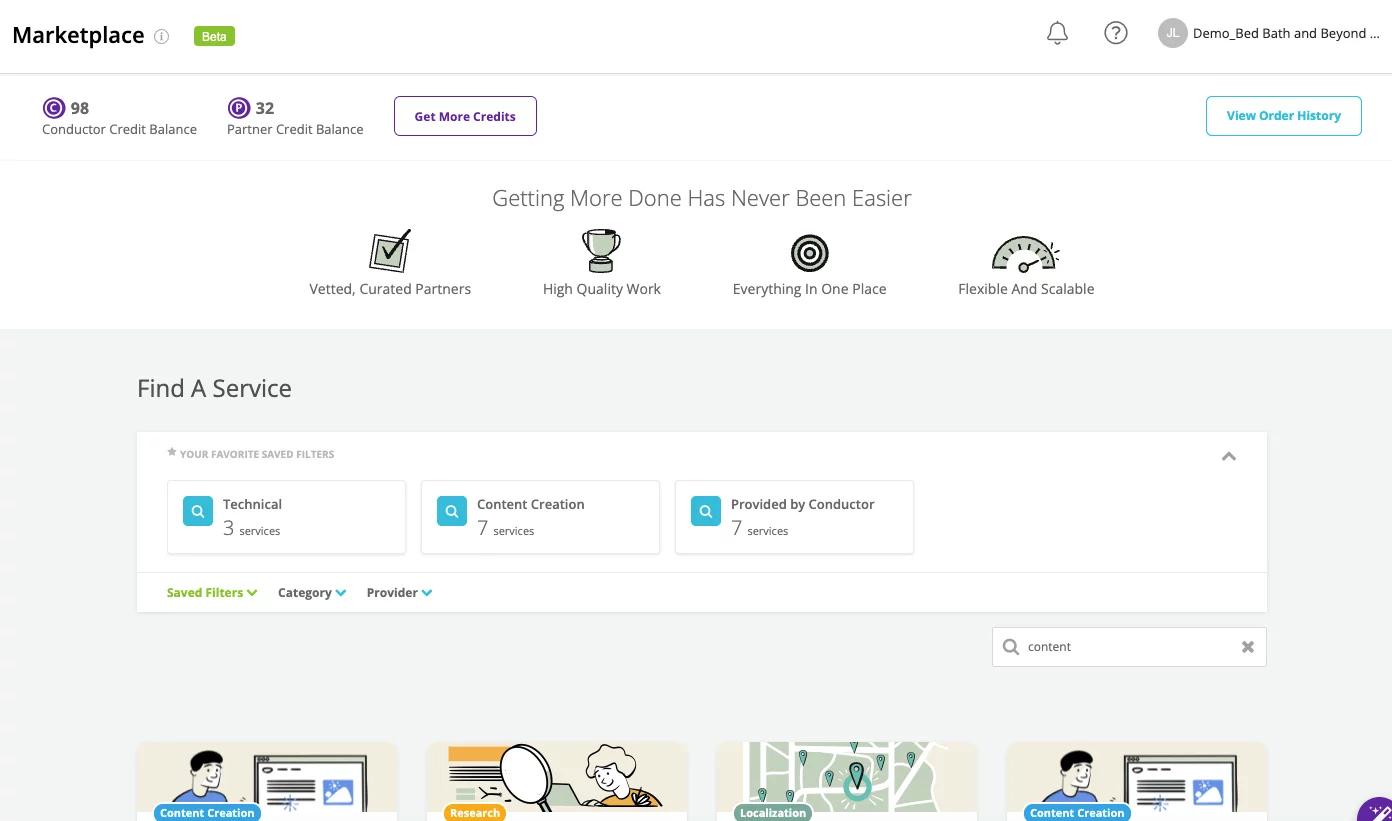Open the Demo_Bed Bath and Beyond account menu
The image size is (1392, 821).
[1286, 33]
